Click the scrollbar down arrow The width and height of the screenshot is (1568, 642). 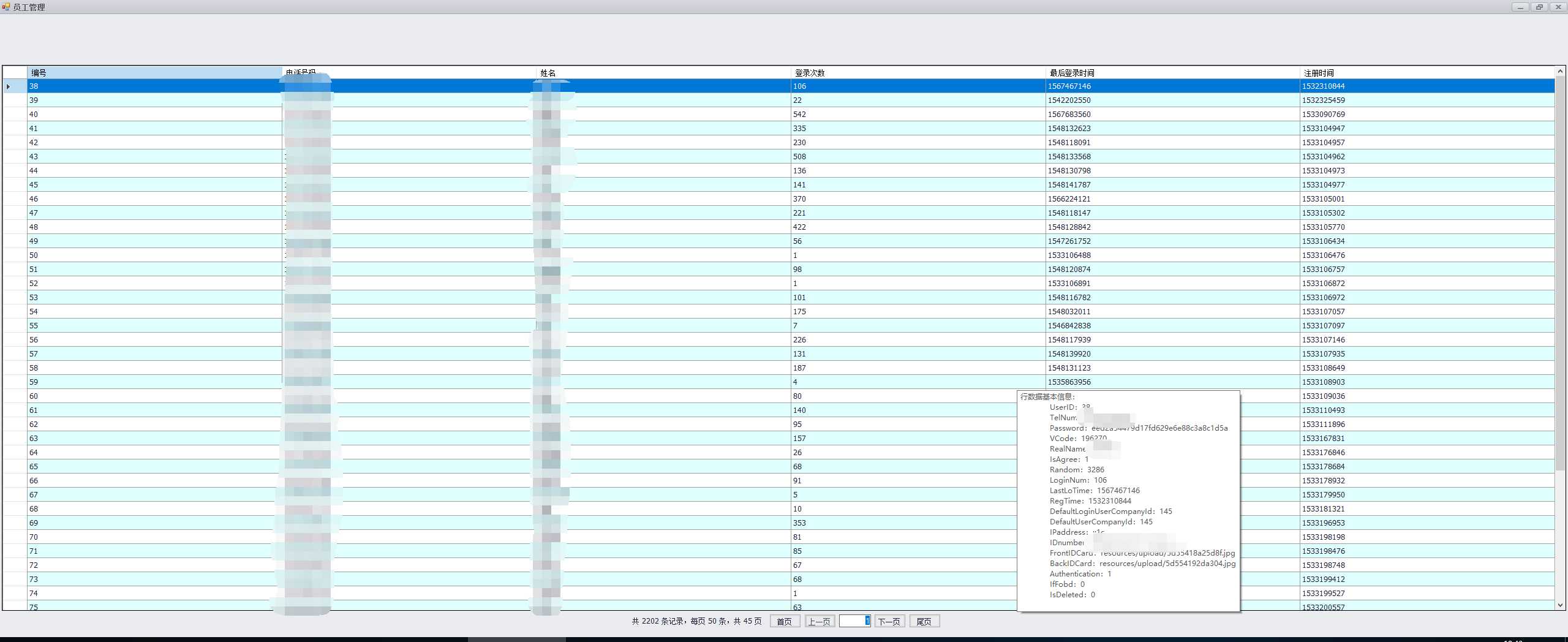pos(1560,605)
